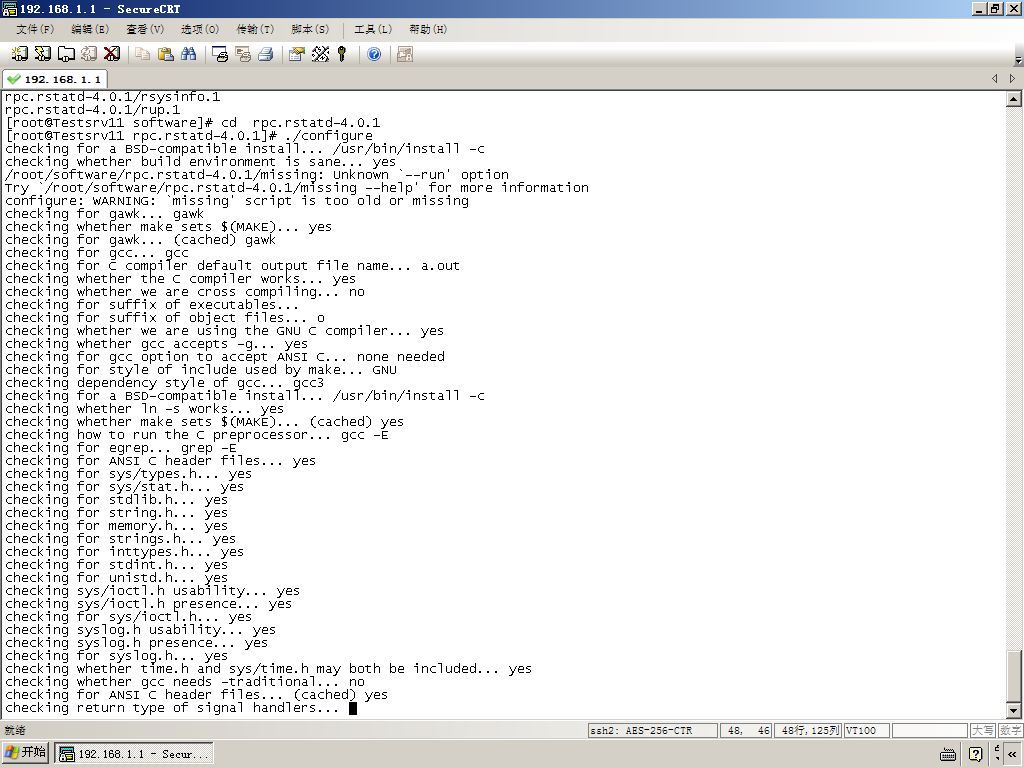1024x768 pixels.
Task: Open the 文件(F) menu
Action: coord(35,29)
